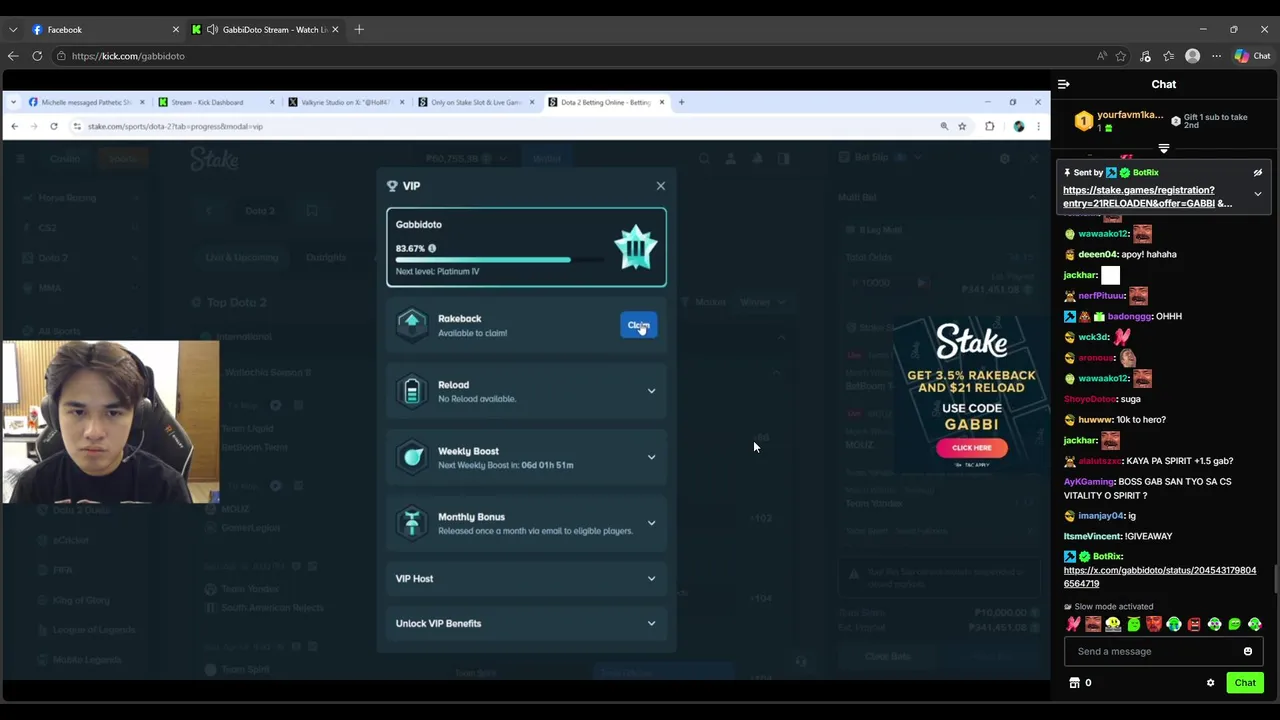Insert the red angry face quick emote
1280x720 pixels.
pyautogui.click(x=1153, y=625)
